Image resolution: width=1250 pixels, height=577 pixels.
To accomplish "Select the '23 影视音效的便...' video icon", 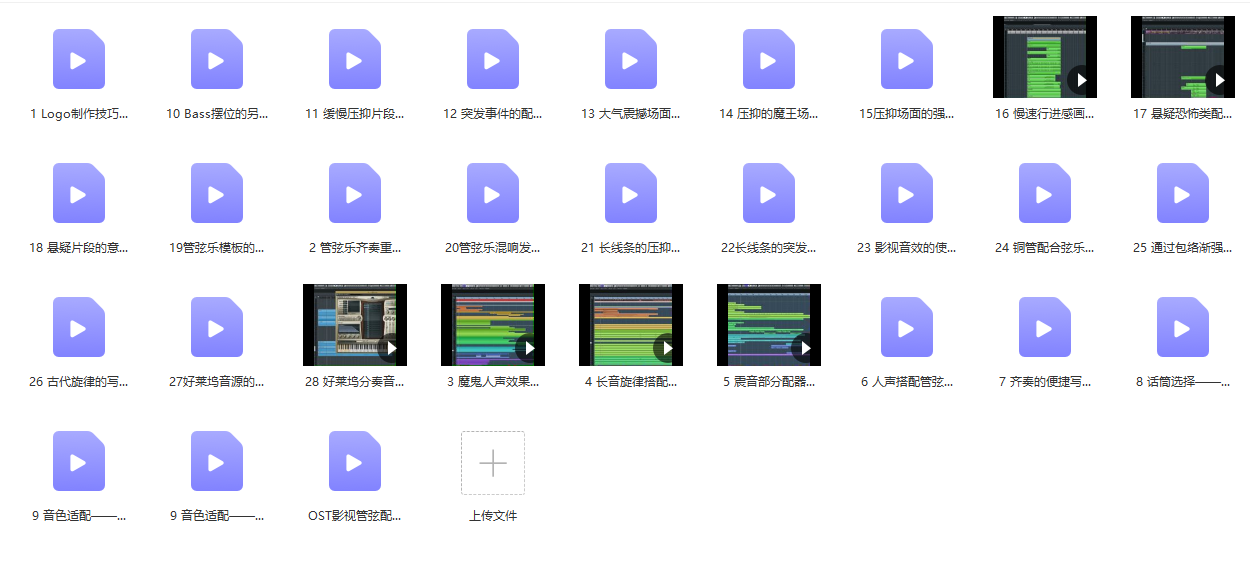I will pyautogui.click(x=907, y=193).
